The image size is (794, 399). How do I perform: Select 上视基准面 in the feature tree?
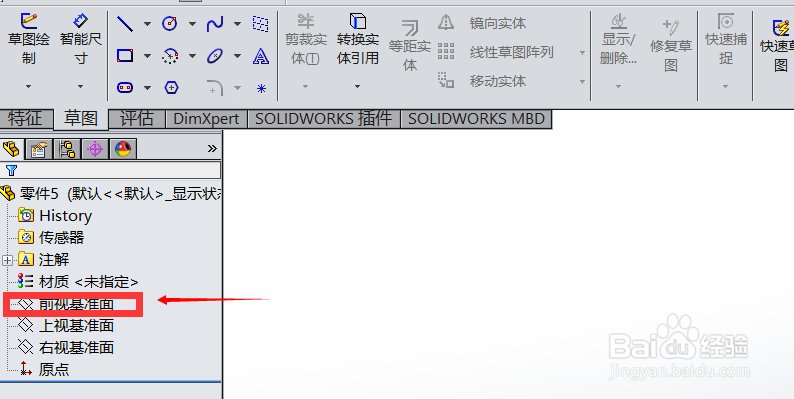pyautogui.click(x=66, y=326)
